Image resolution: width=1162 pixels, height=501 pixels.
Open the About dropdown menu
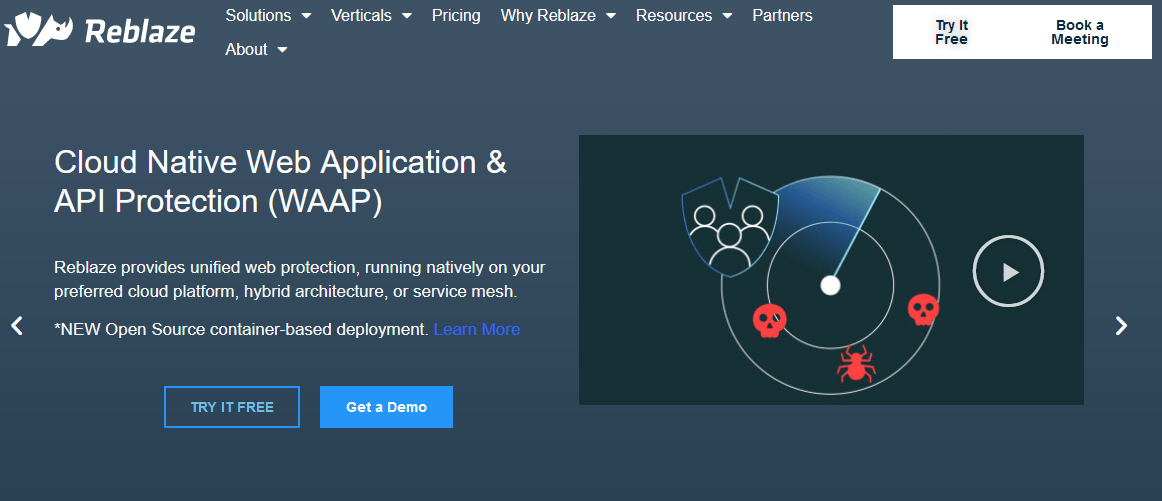[x=256, y=49]
